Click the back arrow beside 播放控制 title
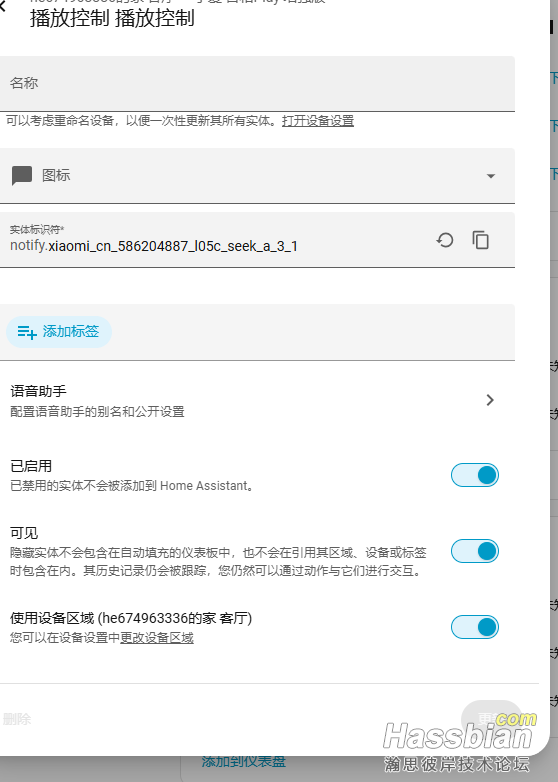558x782 pixels. [3, 7]
